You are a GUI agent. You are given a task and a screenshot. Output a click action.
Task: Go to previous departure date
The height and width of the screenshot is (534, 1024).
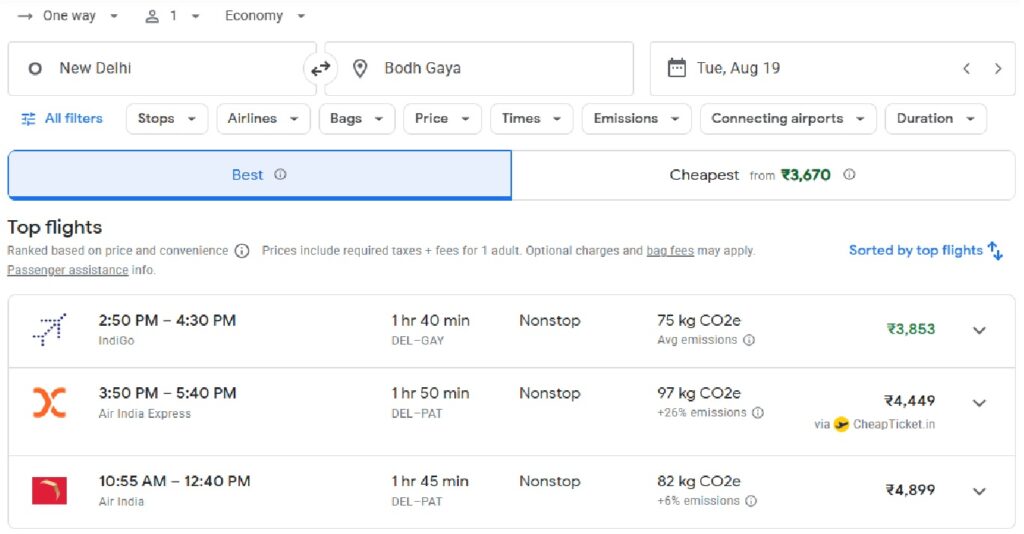click(x=967, y=69)
